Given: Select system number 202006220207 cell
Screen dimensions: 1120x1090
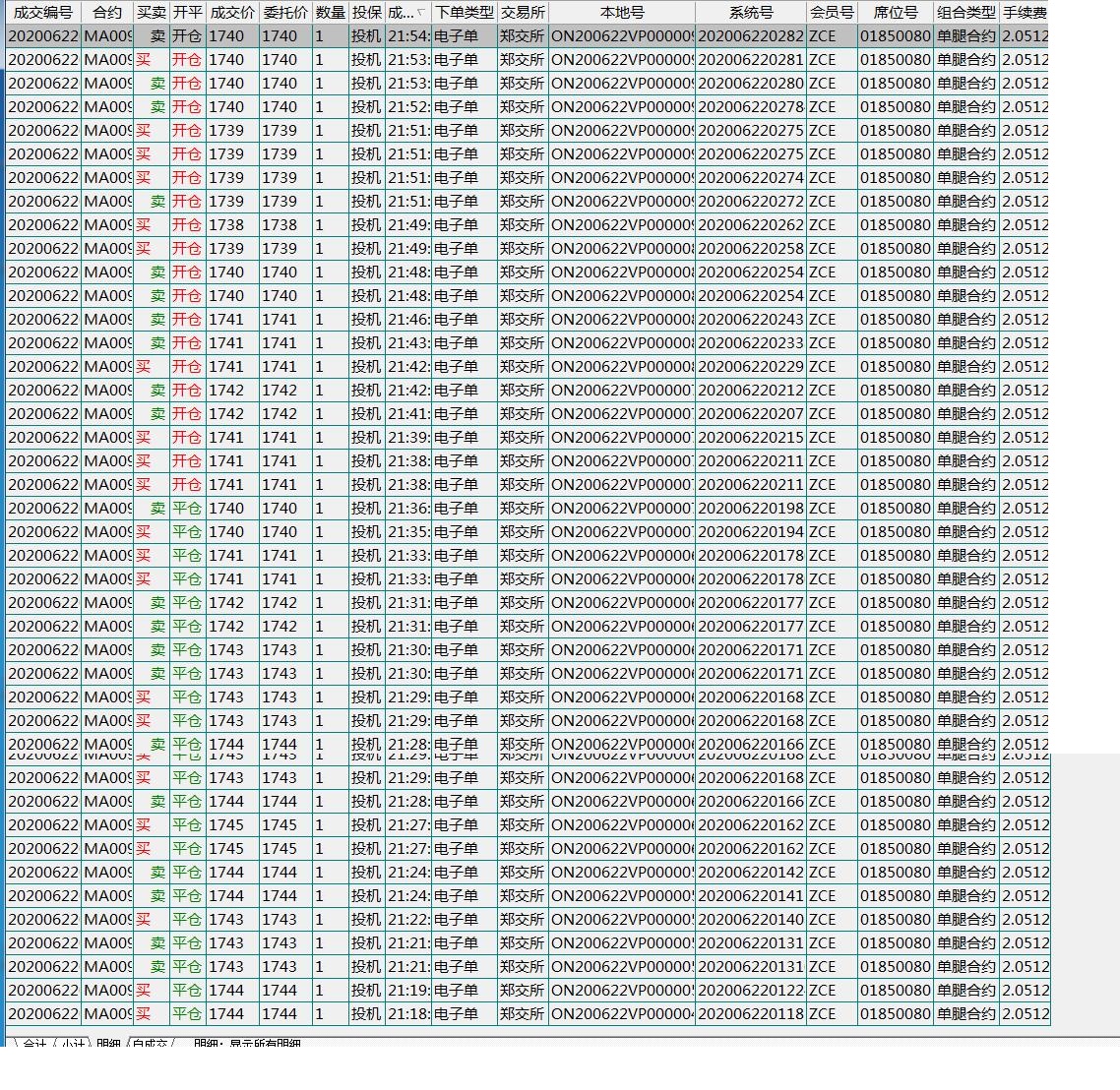Looking at the screenshot, I should click(x=751, y=413).
